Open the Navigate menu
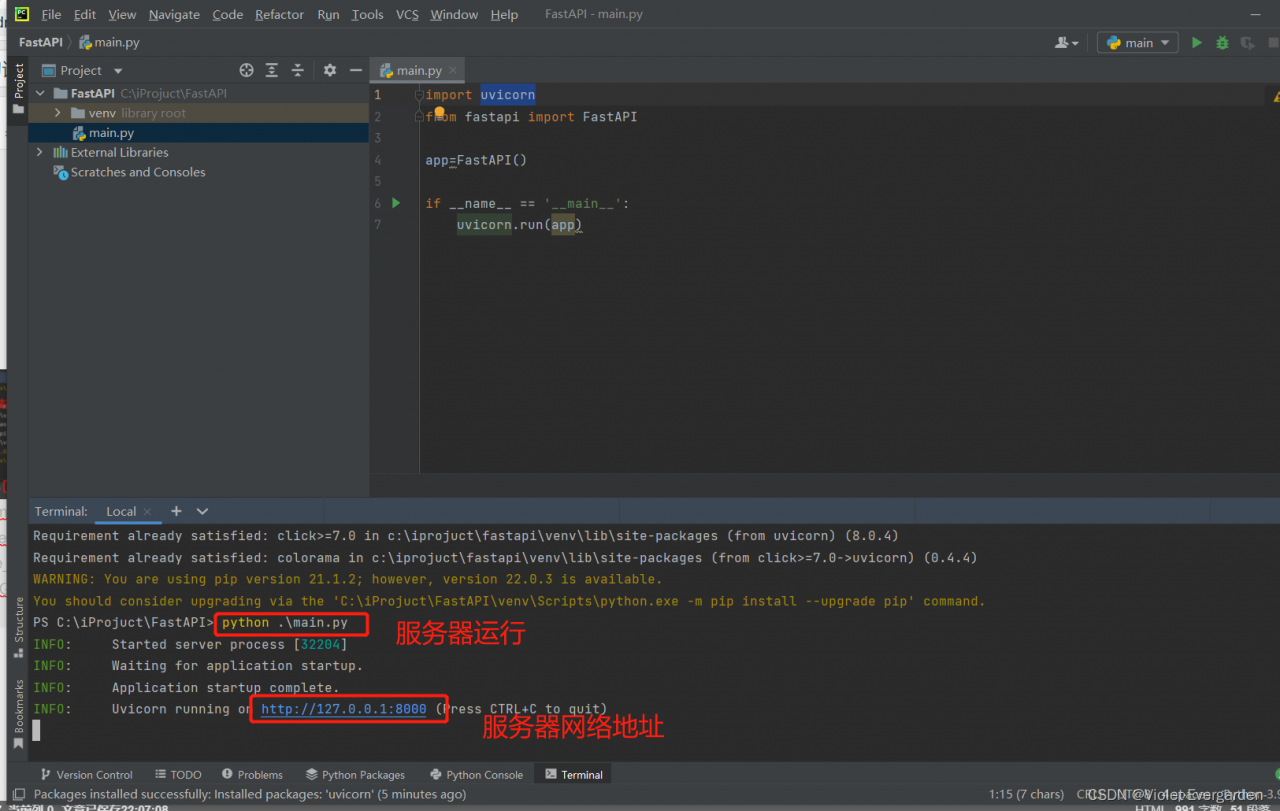The width and height of the screenshot is (1280, 811). click(174, 14)
